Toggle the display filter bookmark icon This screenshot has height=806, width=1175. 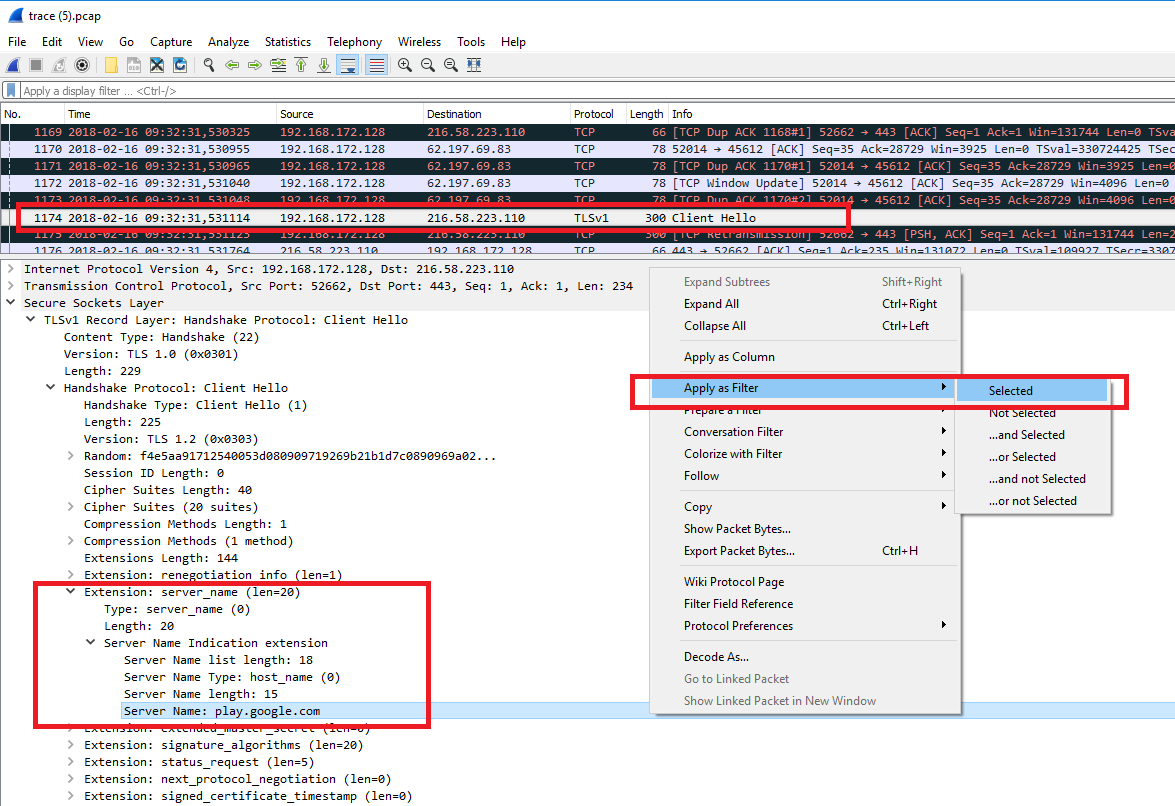click(x=11, y=90)
